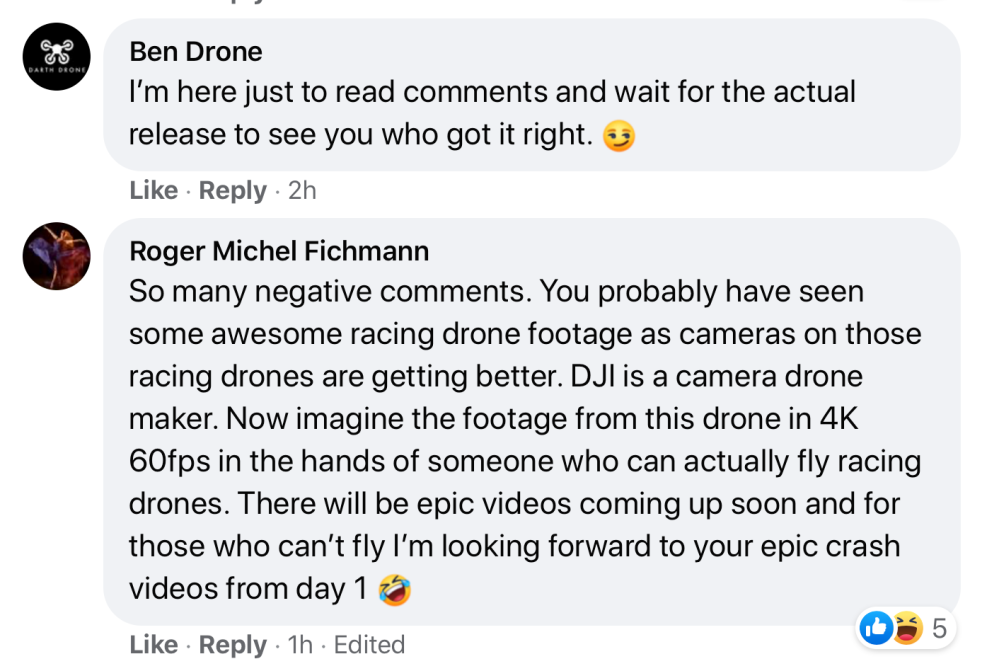Viewport: 999px width, 671px height.
Task: Click the Ben Drone commenter name
Action: [x=196, y=51]
